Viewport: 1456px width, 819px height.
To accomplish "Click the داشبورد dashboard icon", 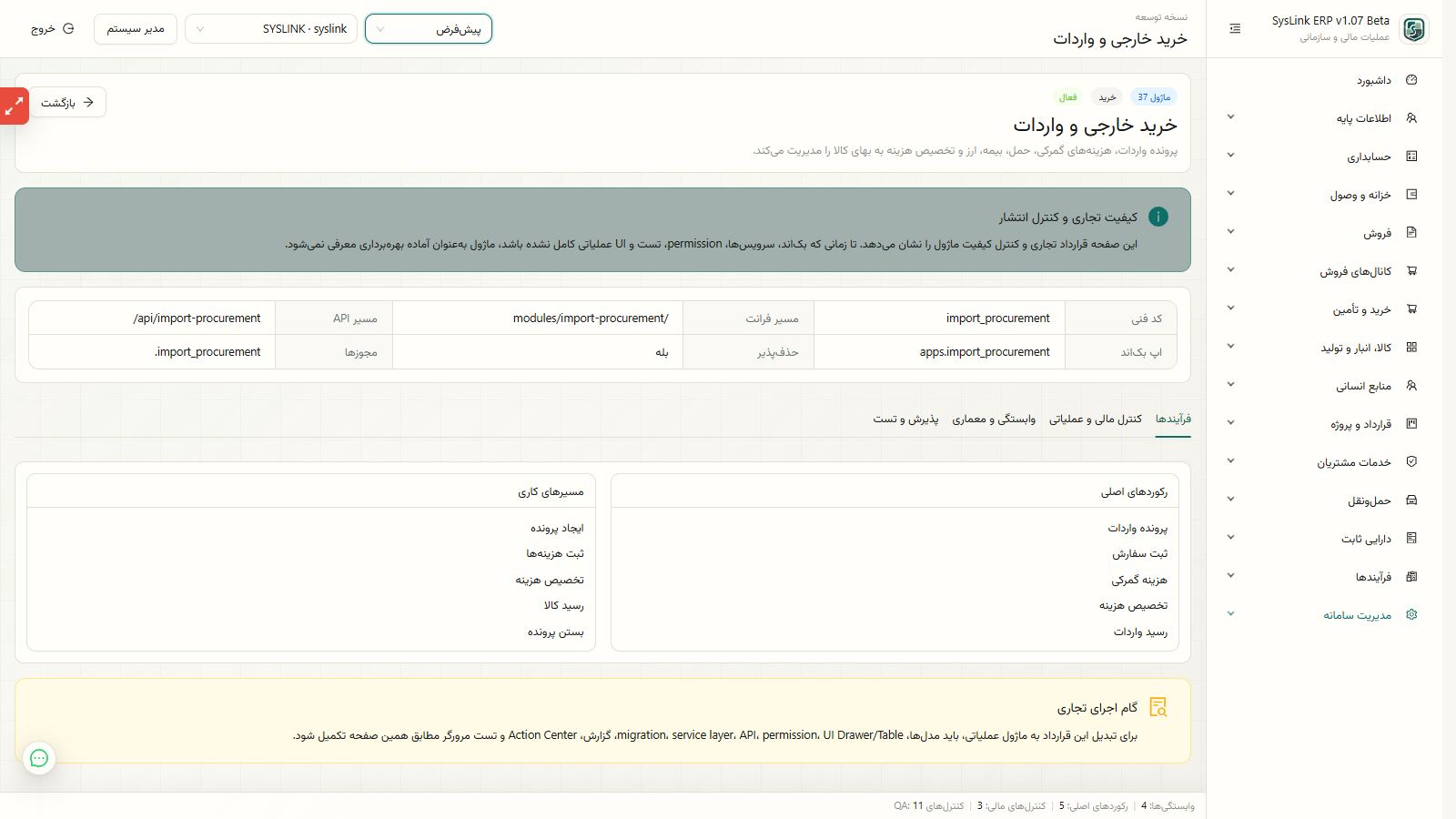I will pos(1411,80).
